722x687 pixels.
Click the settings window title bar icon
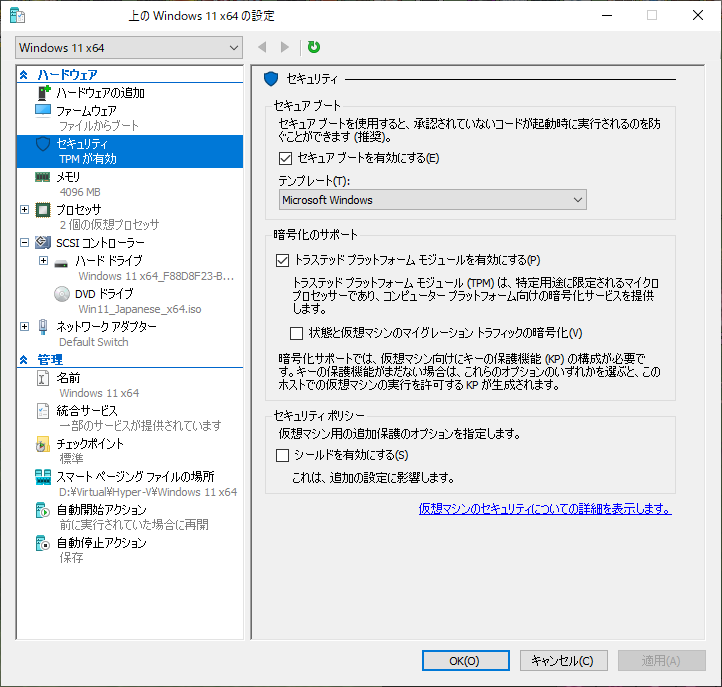tap(17, 16)
